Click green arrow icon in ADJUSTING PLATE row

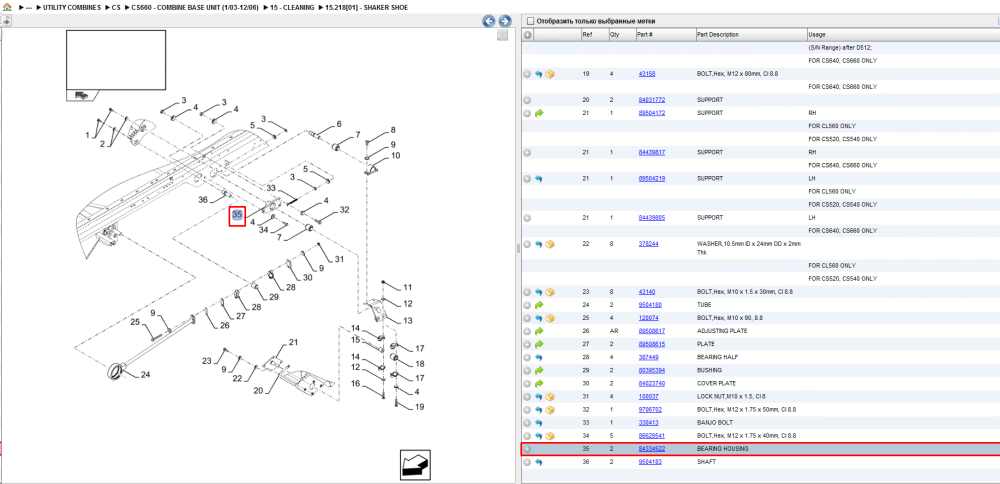tap(538, 331)
